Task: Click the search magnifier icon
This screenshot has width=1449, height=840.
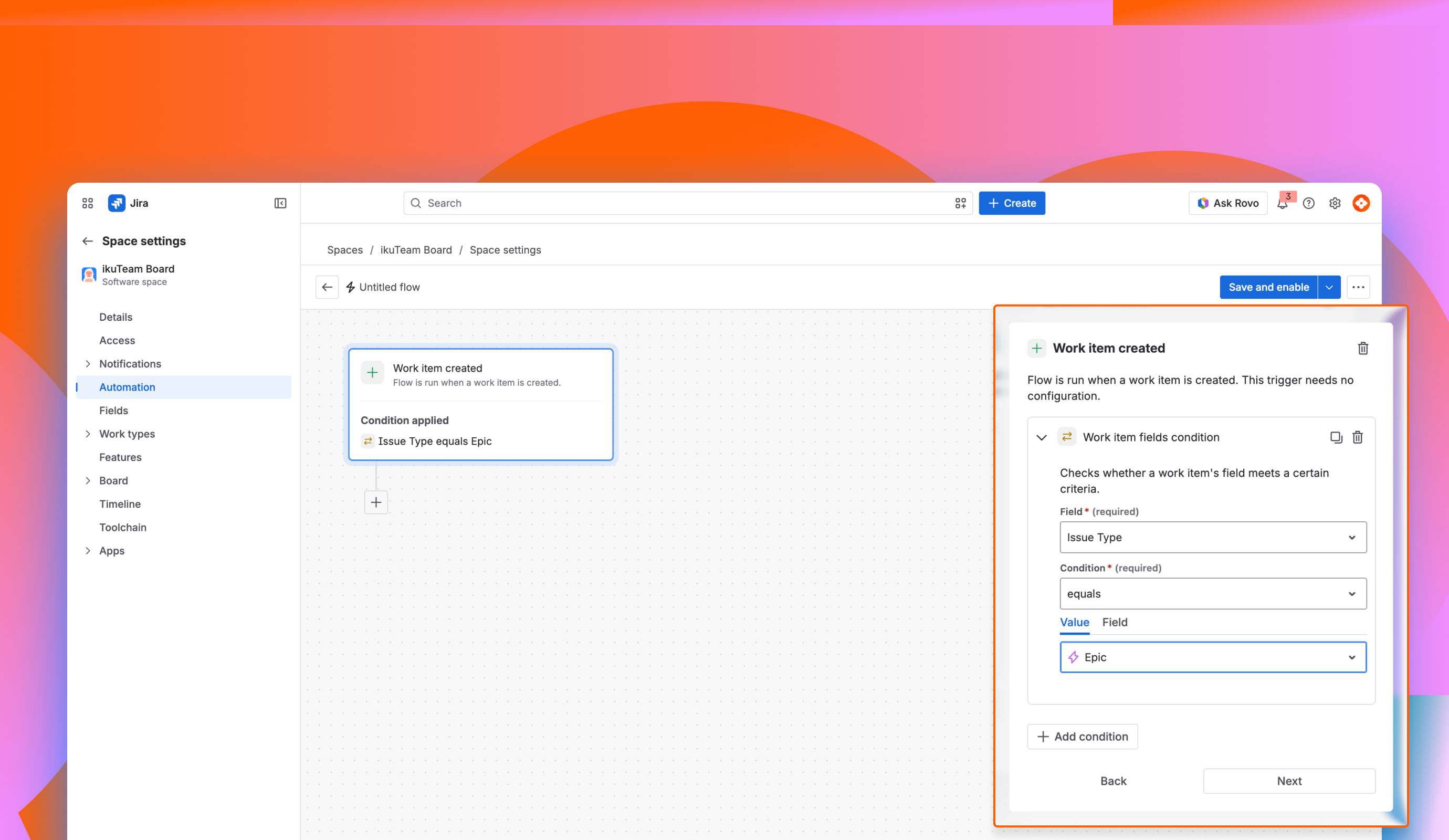Action: coord(416,203)
